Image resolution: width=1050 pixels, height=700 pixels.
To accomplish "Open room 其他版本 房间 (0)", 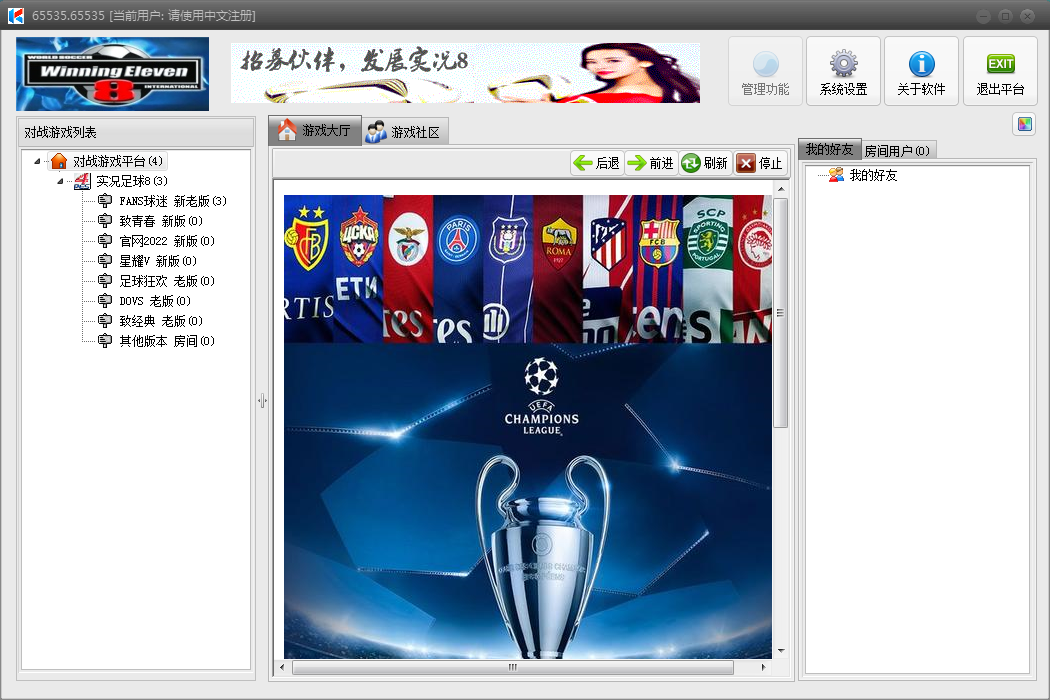I will click(x=167, y=342).
